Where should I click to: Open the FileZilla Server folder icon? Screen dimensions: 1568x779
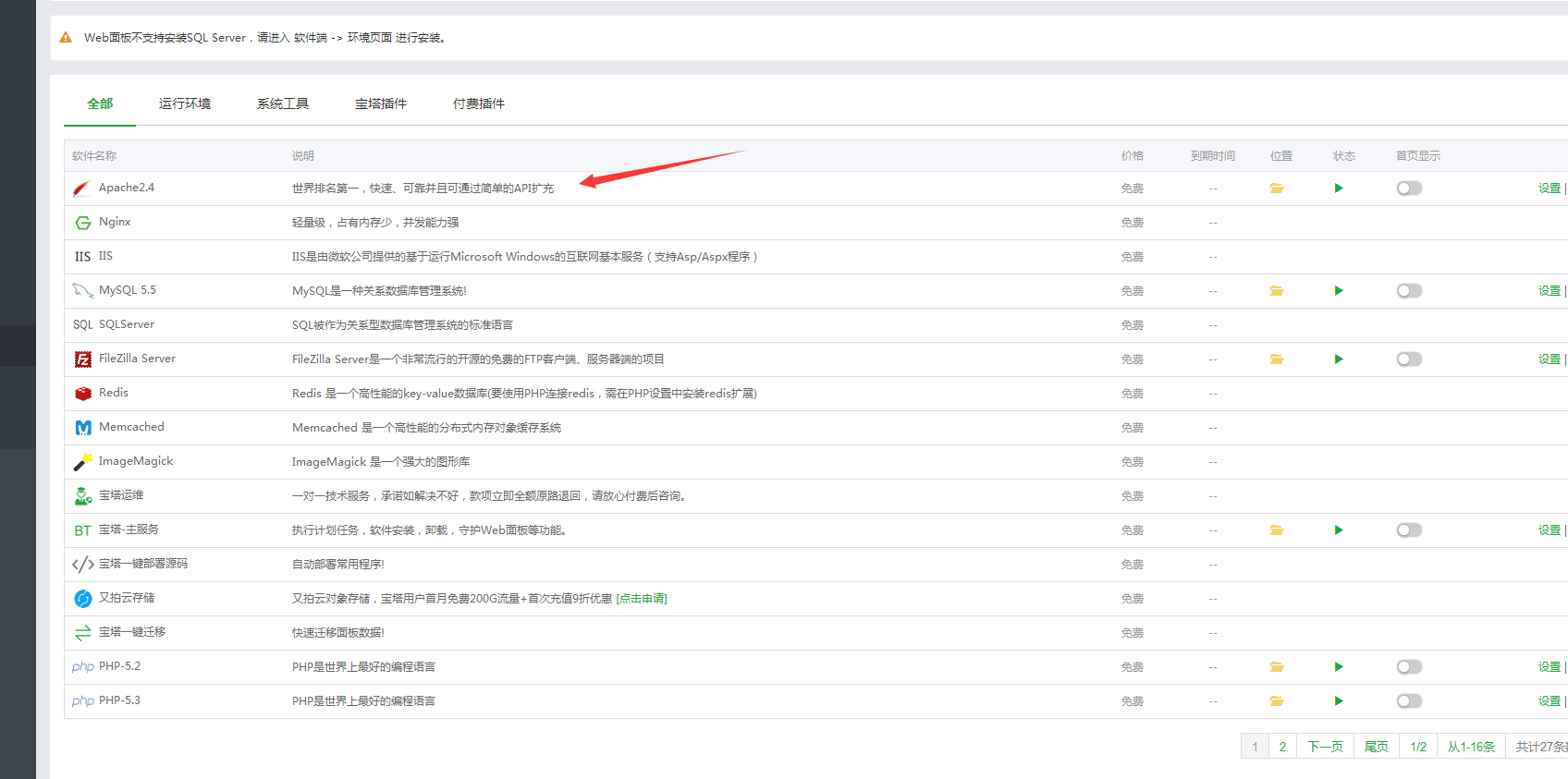[x=1277, y=359]
